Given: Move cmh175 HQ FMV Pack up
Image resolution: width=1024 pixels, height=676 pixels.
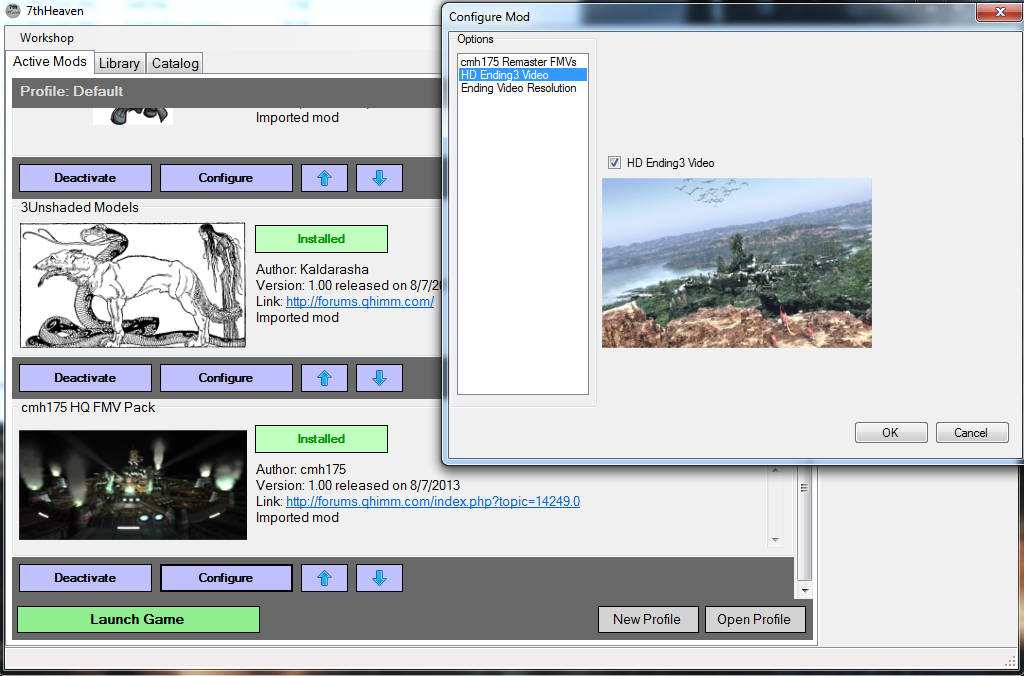Looking at the screenshot, I should pos(324,578).
